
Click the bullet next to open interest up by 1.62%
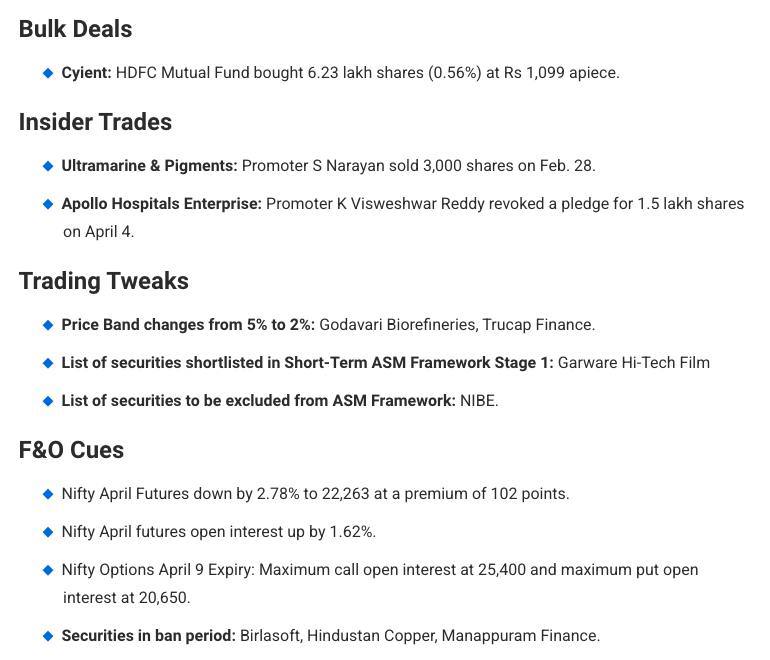(x=48, y=532)
